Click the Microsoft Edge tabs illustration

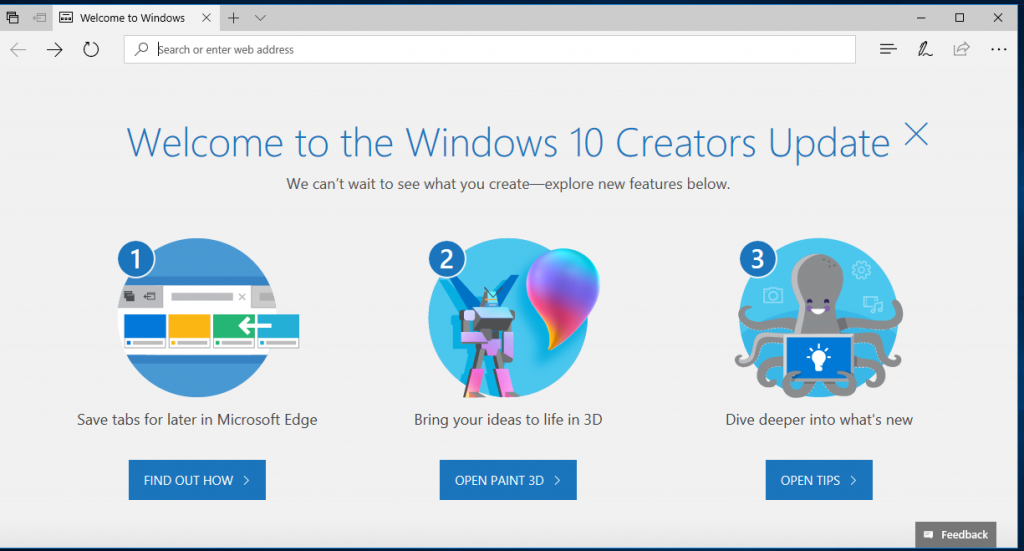click(208, 317)
